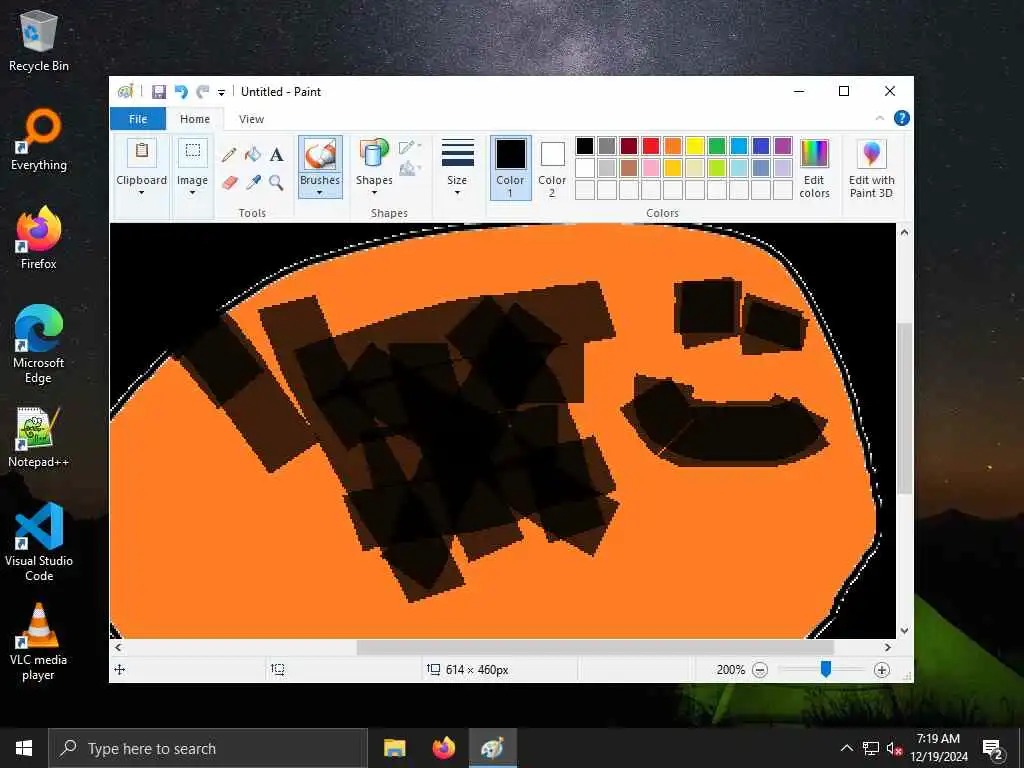This screenshot has width=1024, height=768.
Task: Open Microsoft Edge desktop shortcut
Action: pyautogui.click(x=39, y=345)
